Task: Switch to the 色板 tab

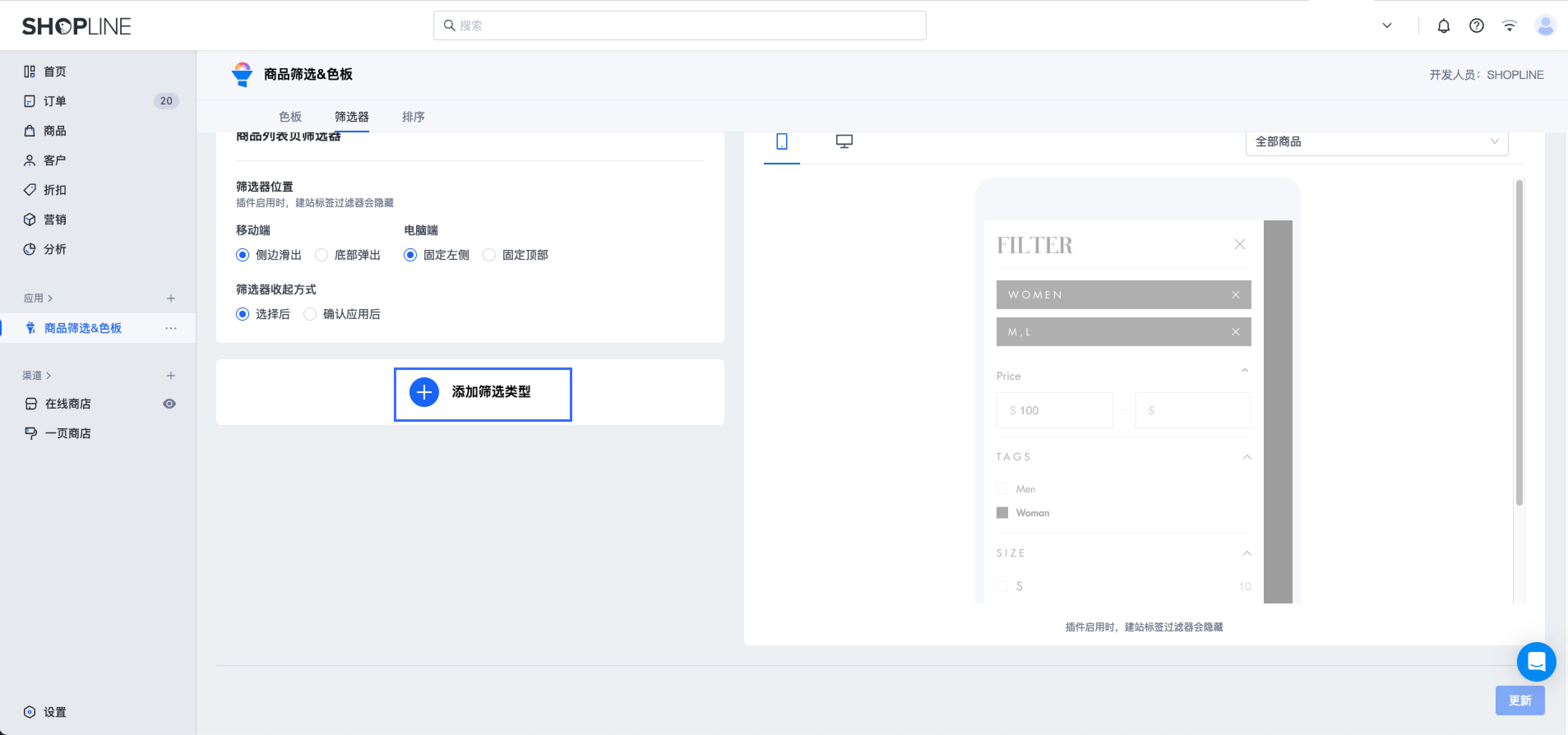Action: tap(290, 117)
